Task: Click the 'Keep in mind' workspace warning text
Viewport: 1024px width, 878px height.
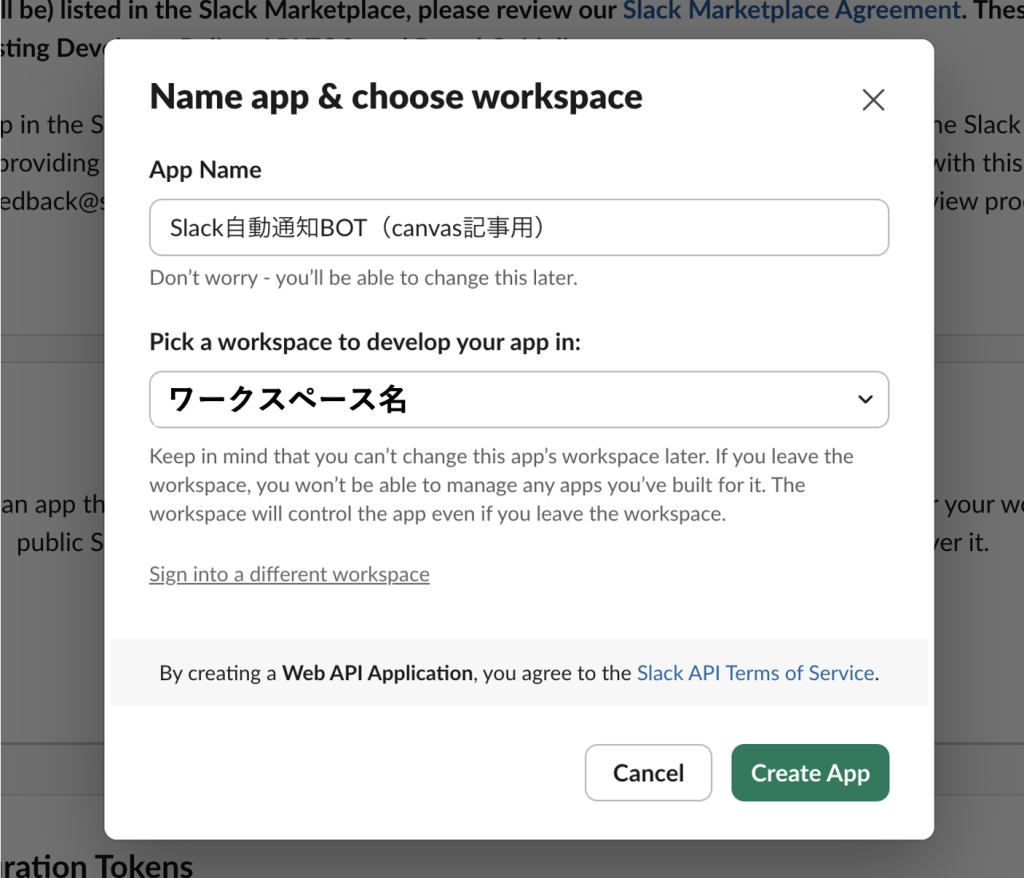Action: click(x=502, y=485)
